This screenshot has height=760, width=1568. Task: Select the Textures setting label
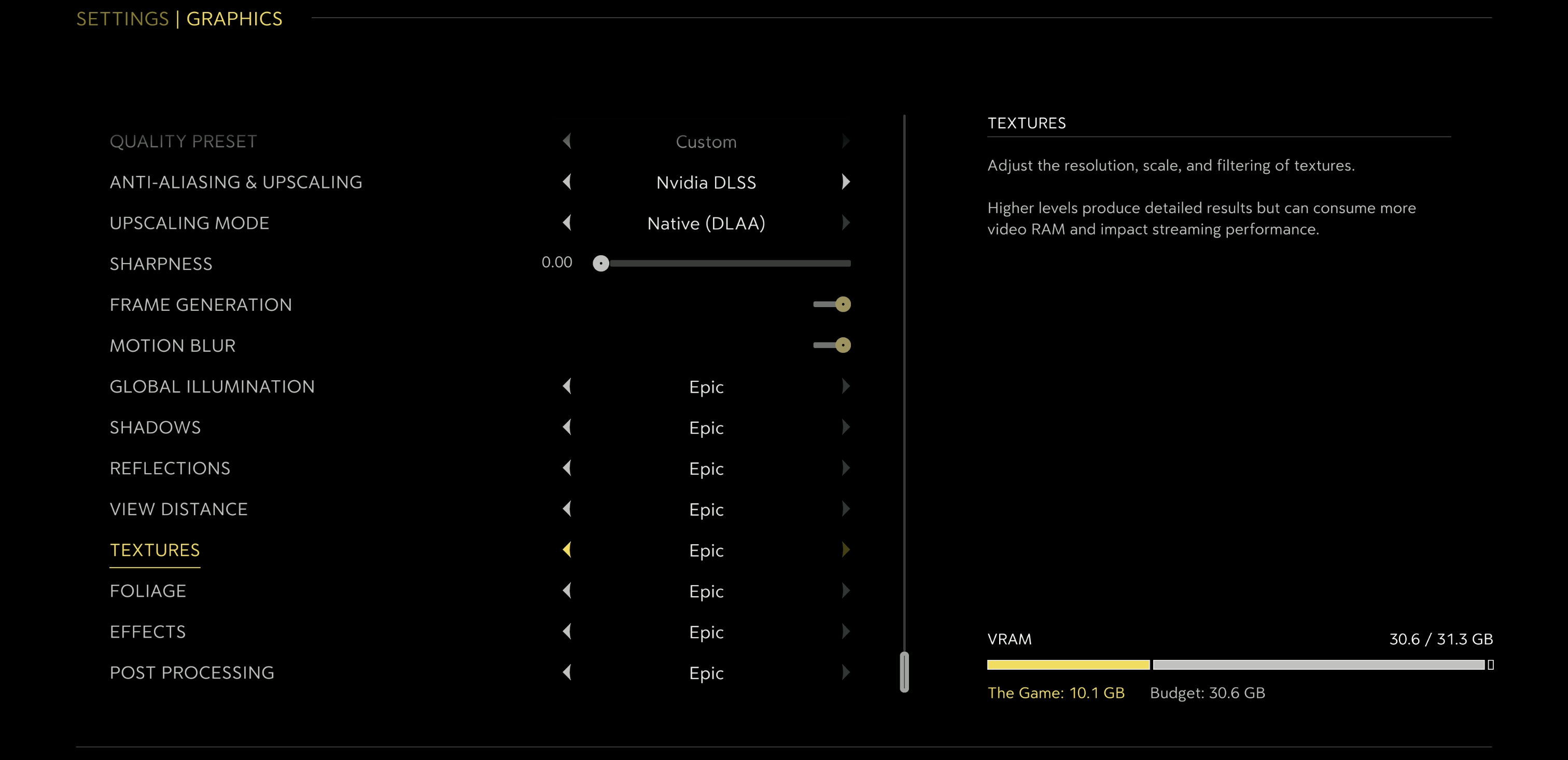pos(155,550)
